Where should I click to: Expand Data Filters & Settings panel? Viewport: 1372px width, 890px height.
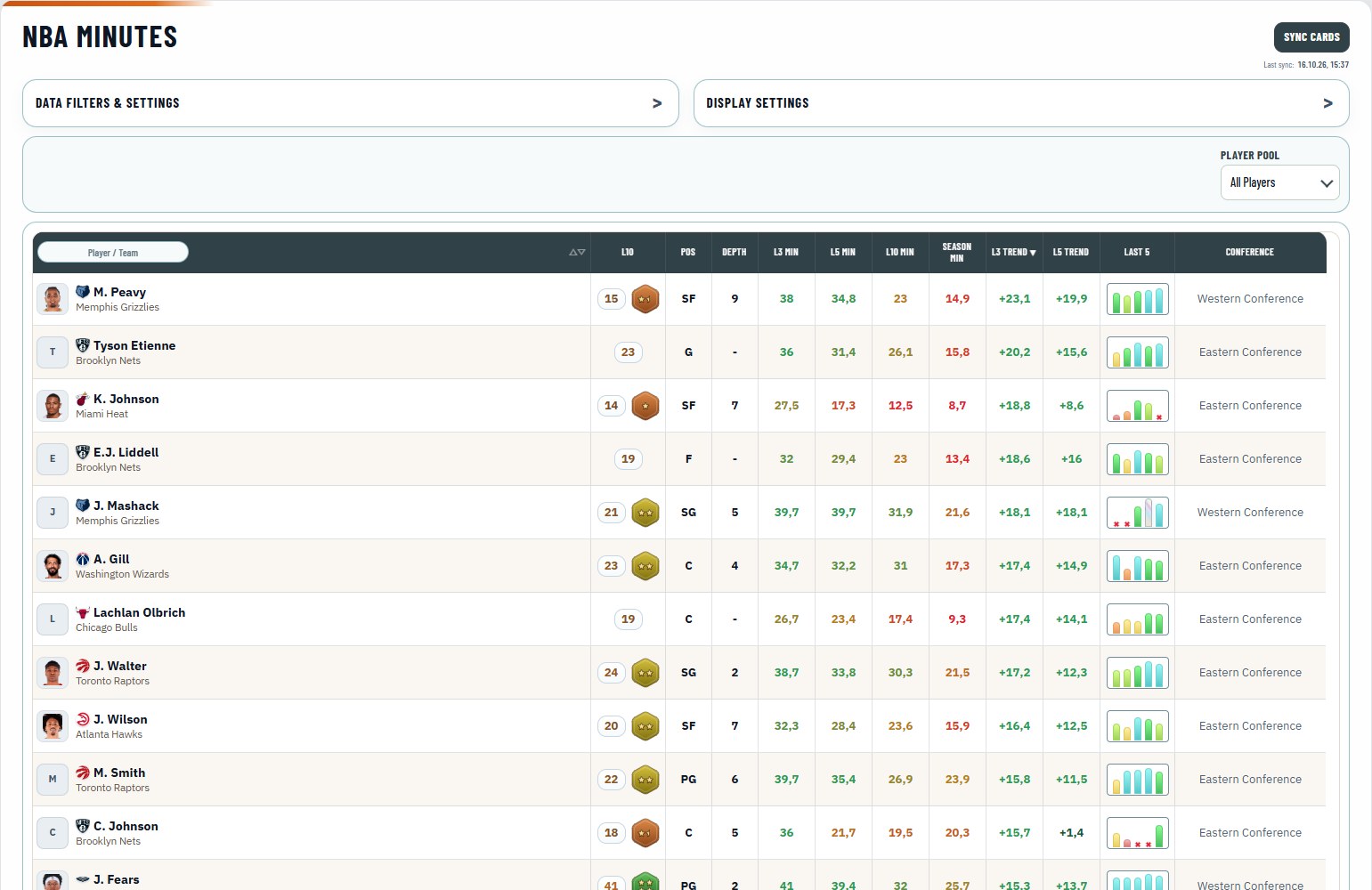[351, 103]
